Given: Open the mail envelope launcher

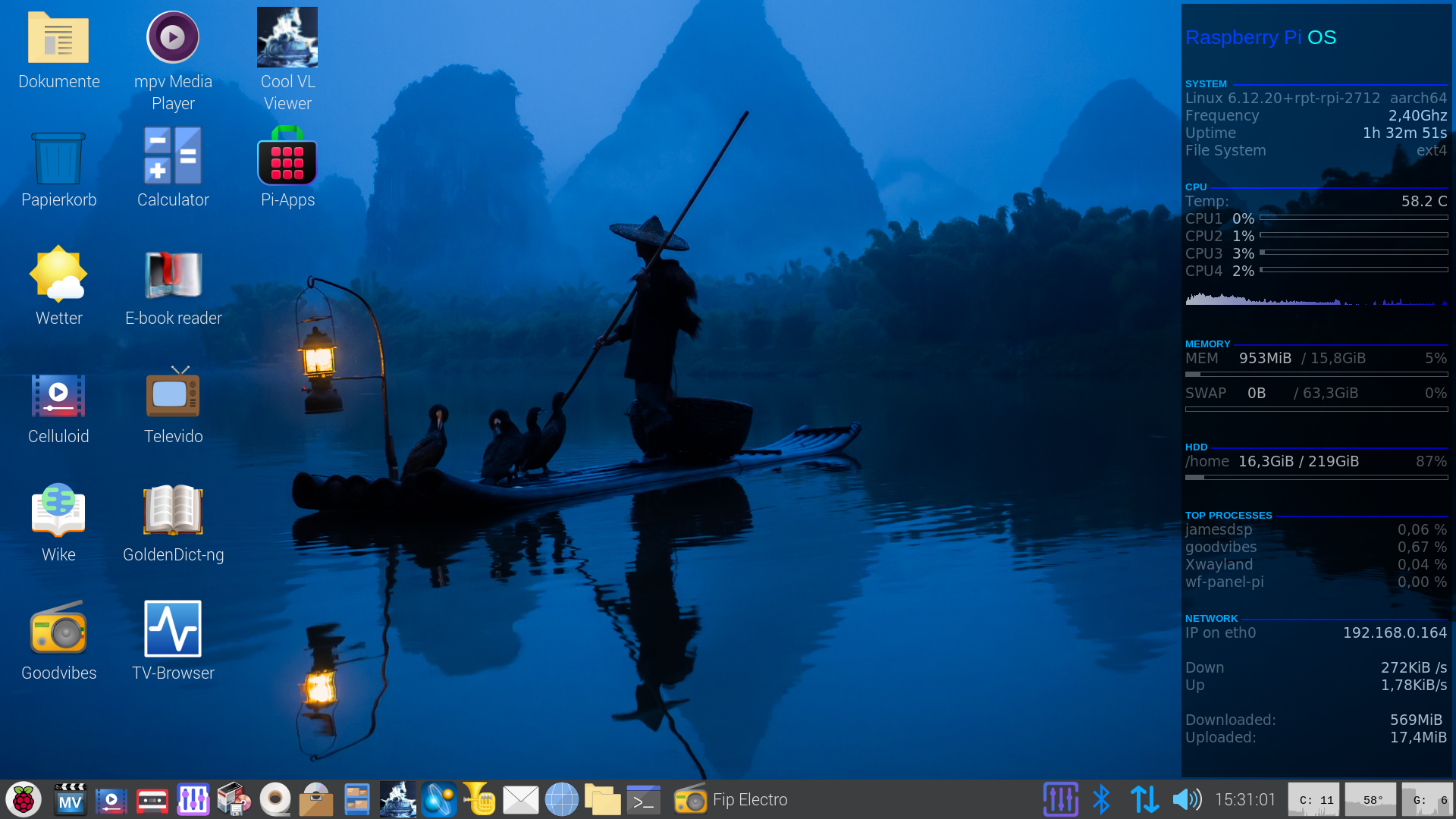Looking at the screenshot, I should [521, 800].
